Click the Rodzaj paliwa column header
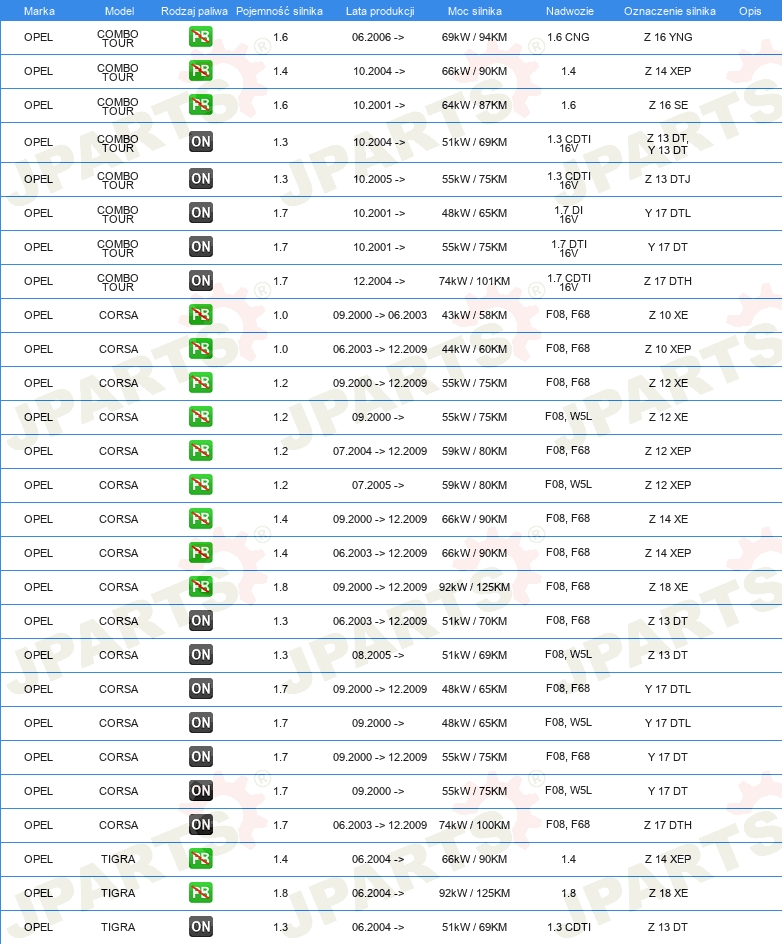This screenshot has height=944, width=782. click(x=194, y=11)
